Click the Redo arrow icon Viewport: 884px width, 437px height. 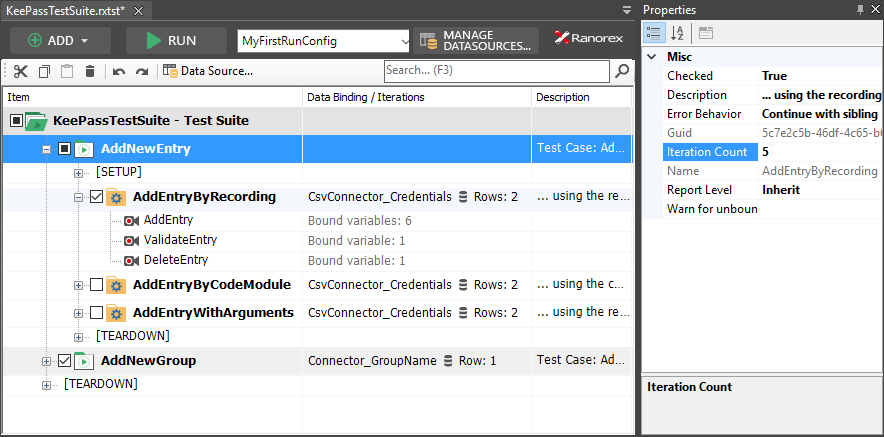[x=142, y=72]
